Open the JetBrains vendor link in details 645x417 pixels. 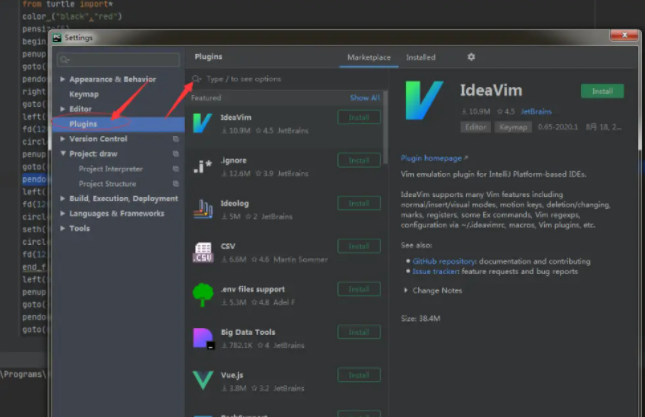[x=536, y=111]
